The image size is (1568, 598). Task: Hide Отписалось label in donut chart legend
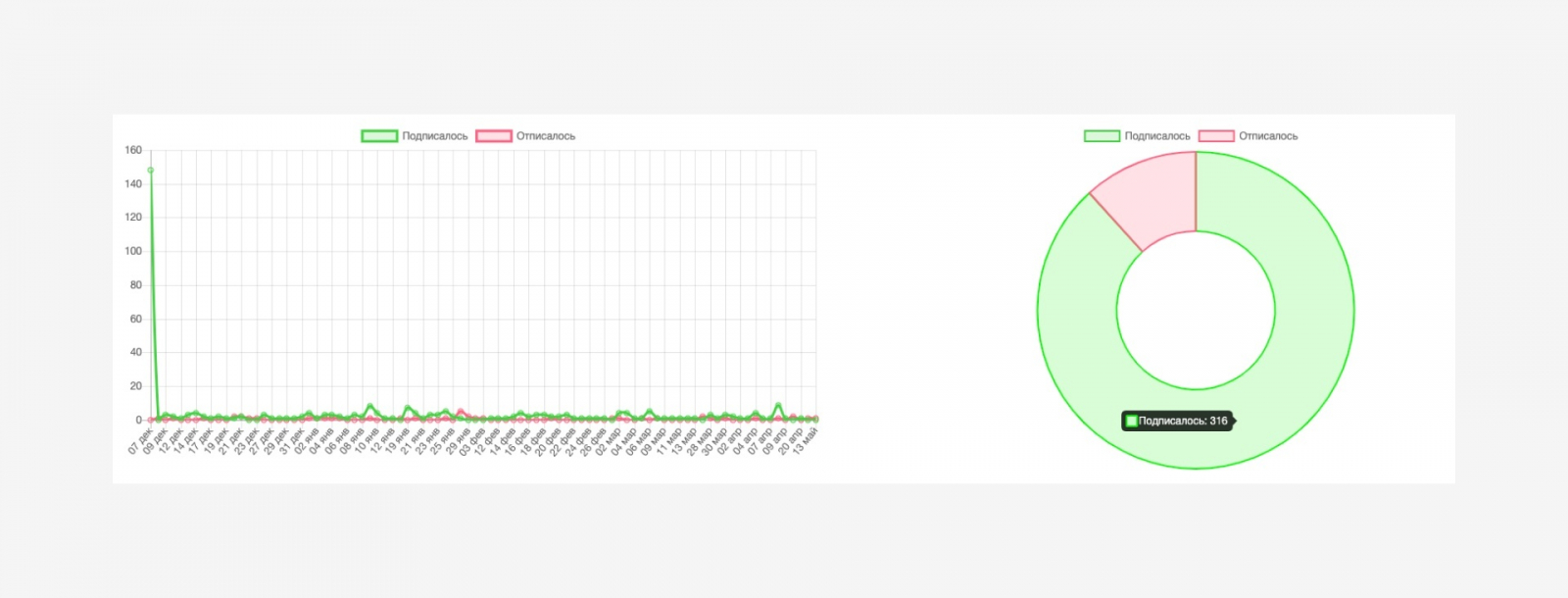coord(1268,136)
